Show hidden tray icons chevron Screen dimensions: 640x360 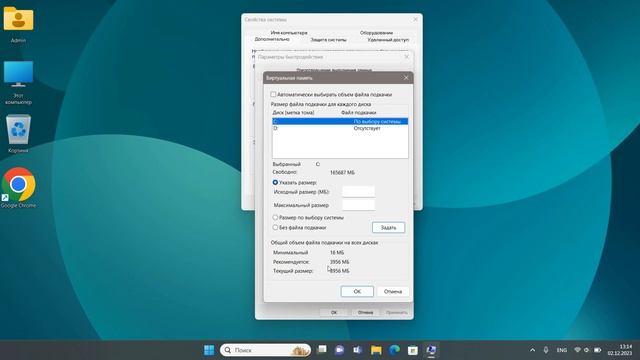[x=532, y=350]
